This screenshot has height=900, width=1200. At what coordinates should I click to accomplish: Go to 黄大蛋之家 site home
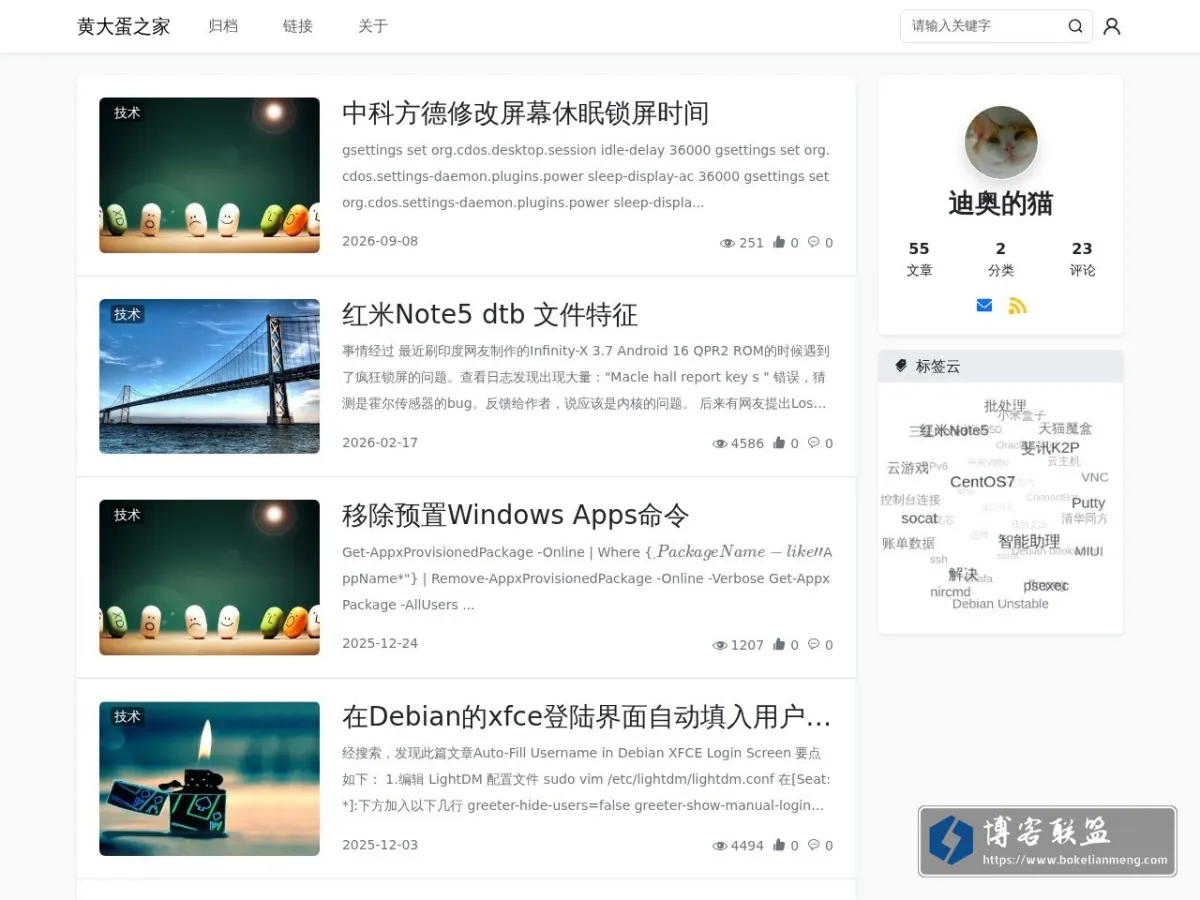pos(124,26)
